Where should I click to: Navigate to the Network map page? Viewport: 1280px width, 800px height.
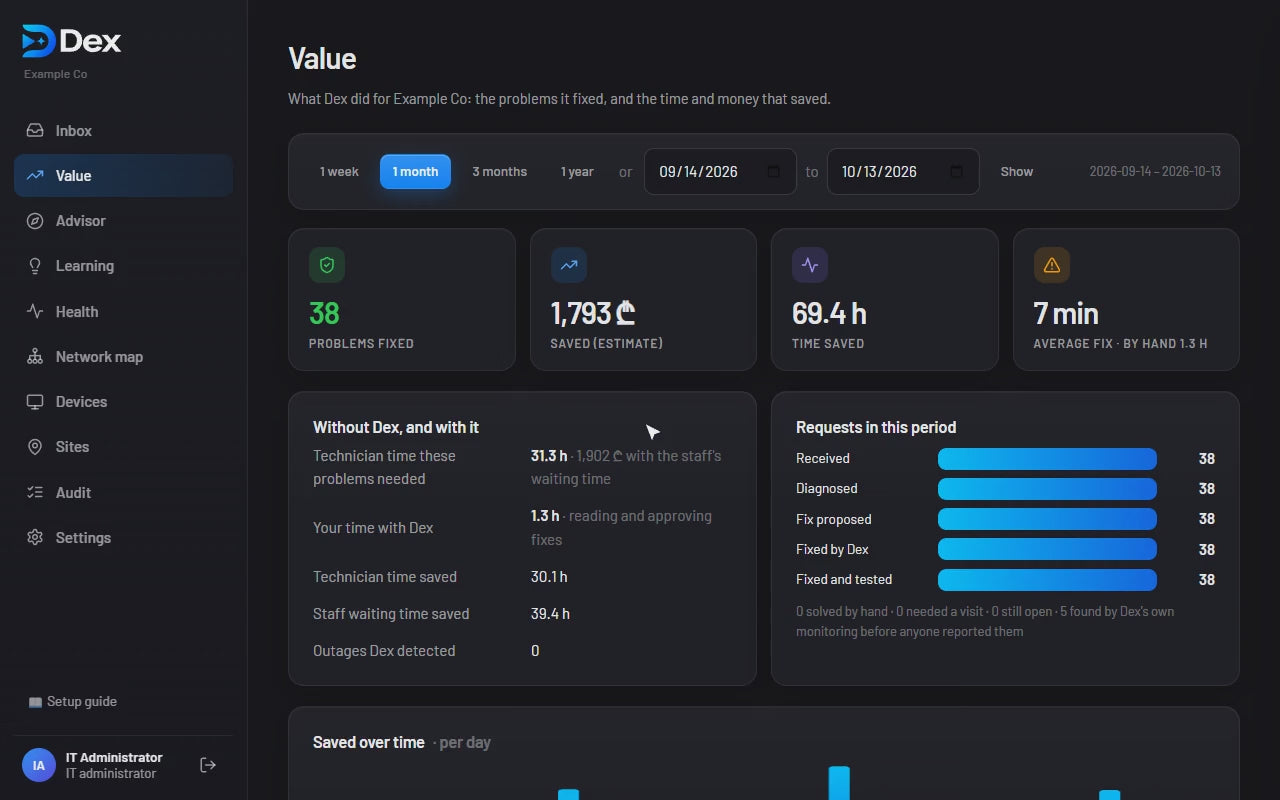pyautogui.click(x=123, y=357)
